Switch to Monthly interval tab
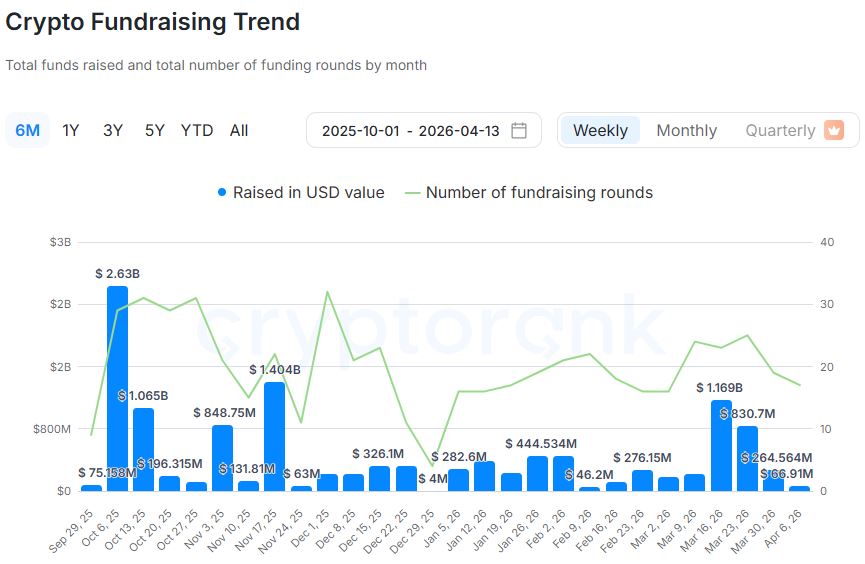865x564 pixels. coord(686,131)
